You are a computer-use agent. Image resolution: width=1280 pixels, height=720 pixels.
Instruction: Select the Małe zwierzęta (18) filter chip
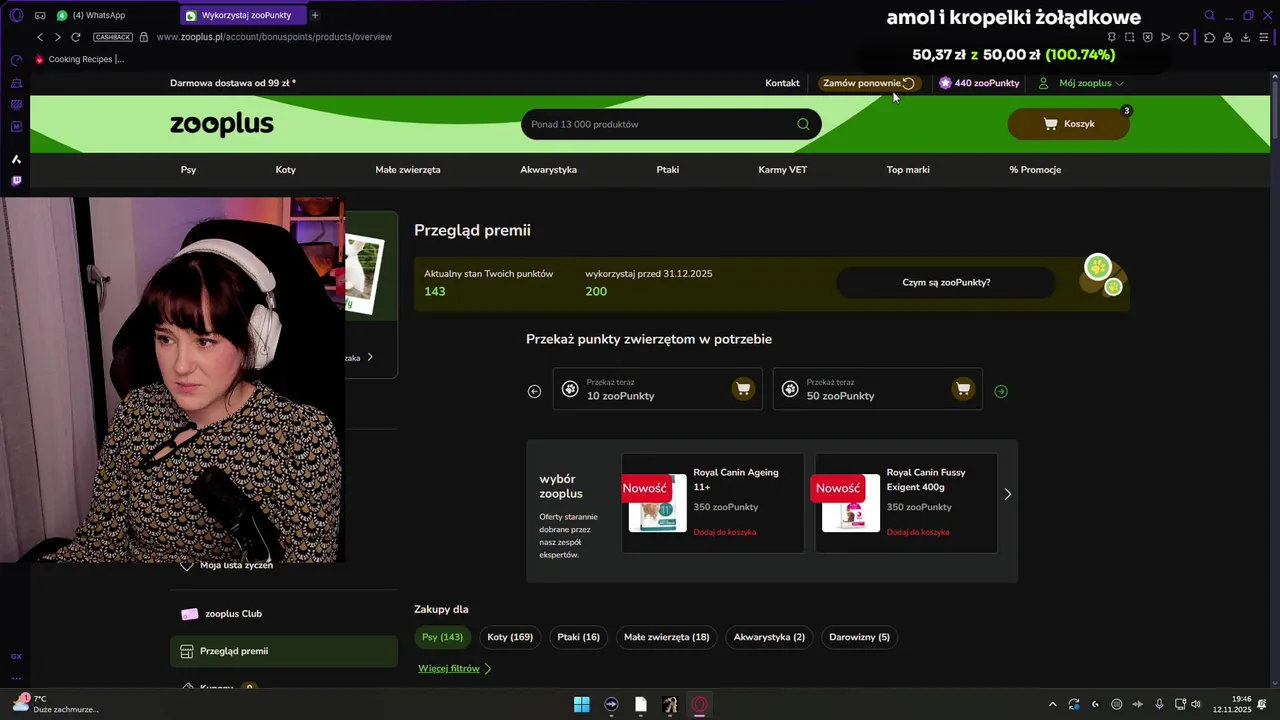pos(666,637)
